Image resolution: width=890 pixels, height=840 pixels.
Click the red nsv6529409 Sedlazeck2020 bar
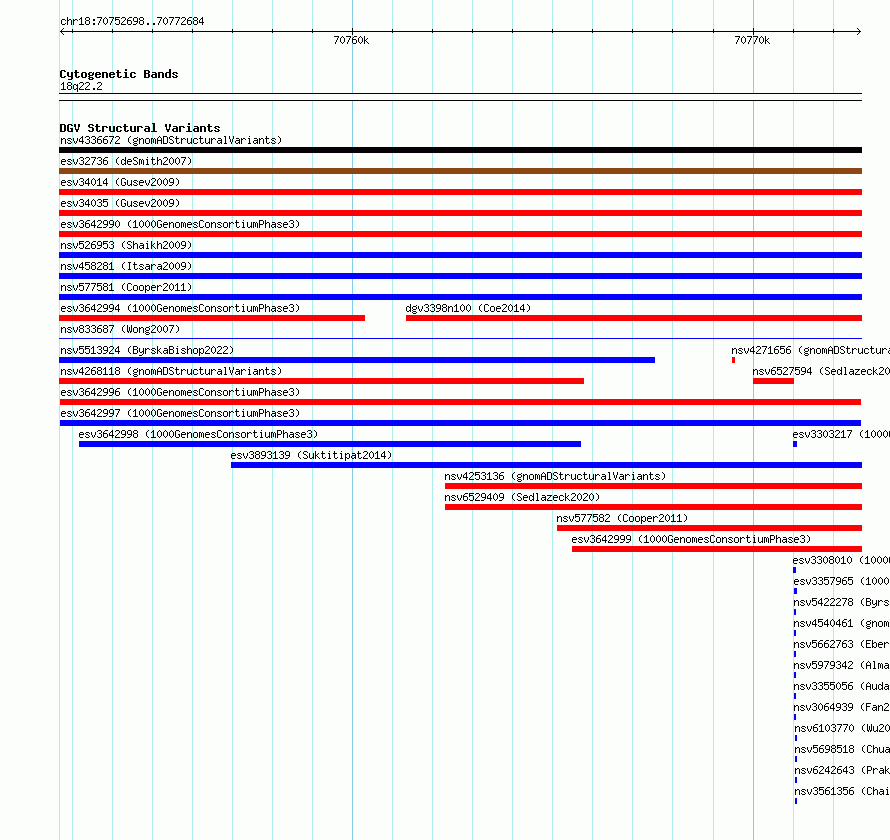coord(653,507)
